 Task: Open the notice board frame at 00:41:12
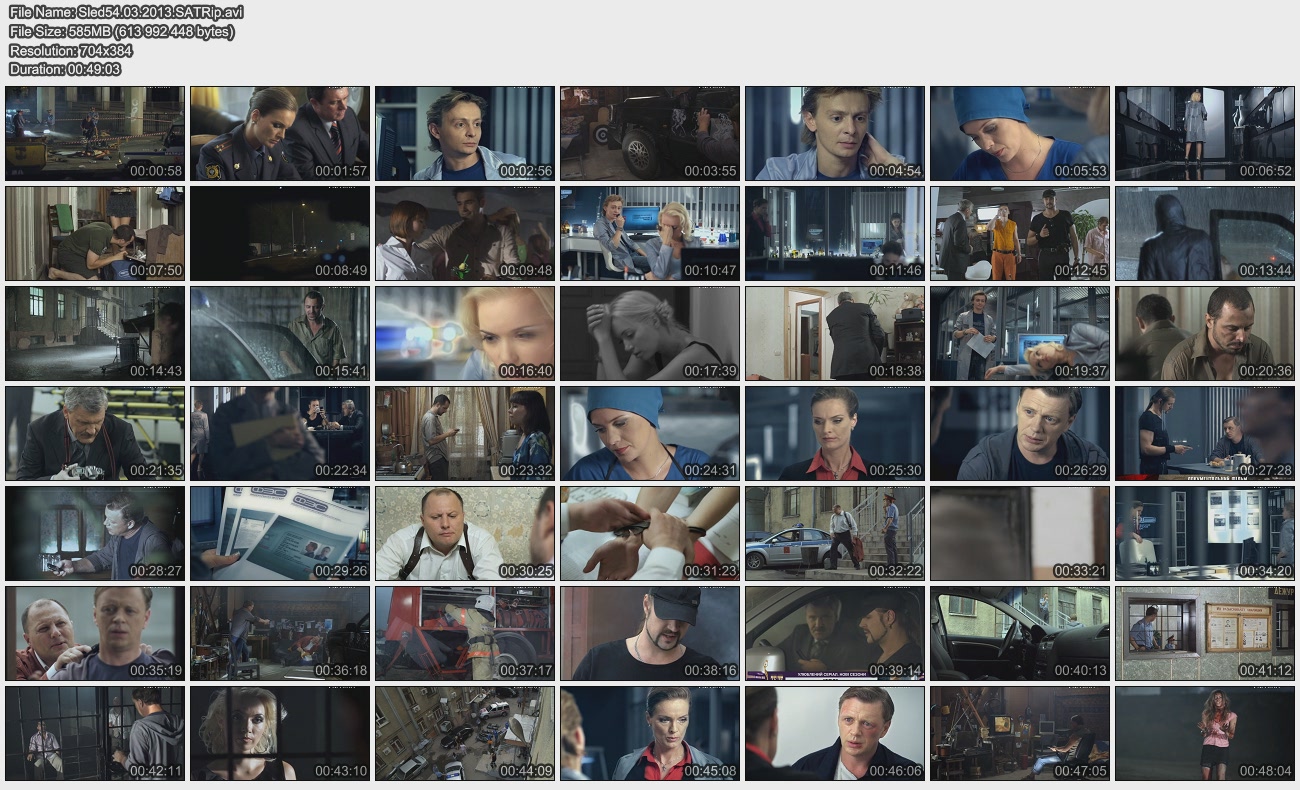[1205, 633]
